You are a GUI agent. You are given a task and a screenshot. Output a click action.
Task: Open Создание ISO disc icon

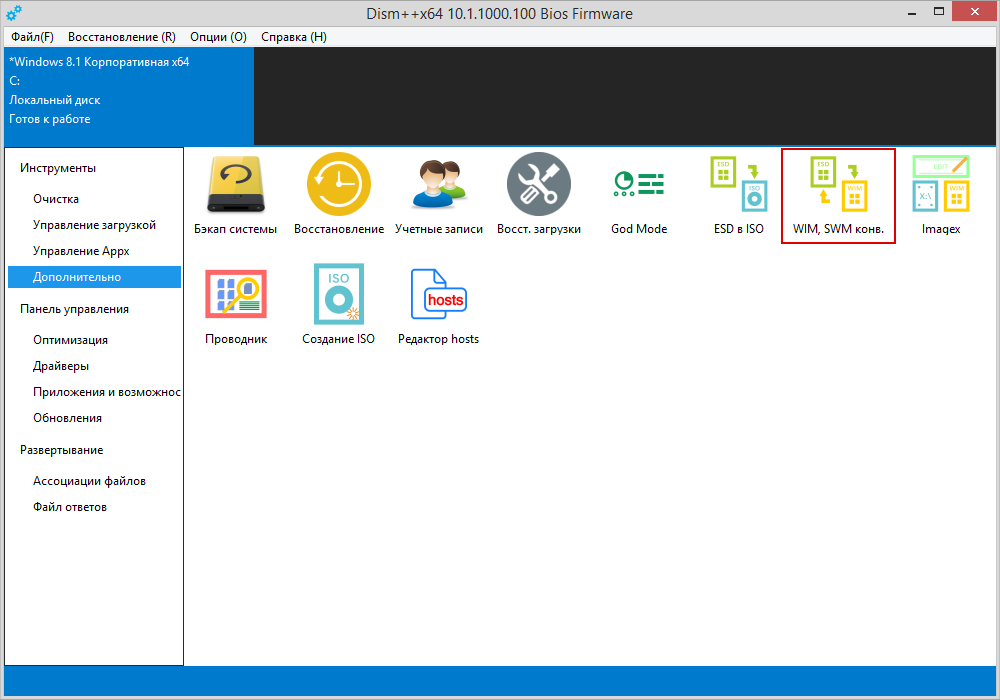[339, 294]
